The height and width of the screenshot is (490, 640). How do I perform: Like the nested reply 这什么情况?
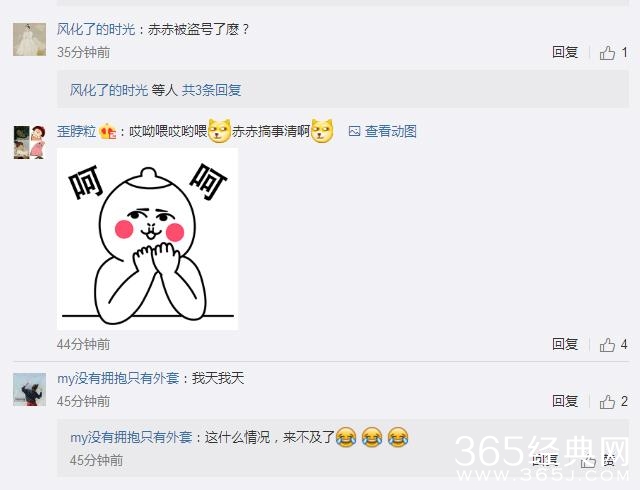pos(589,461)
